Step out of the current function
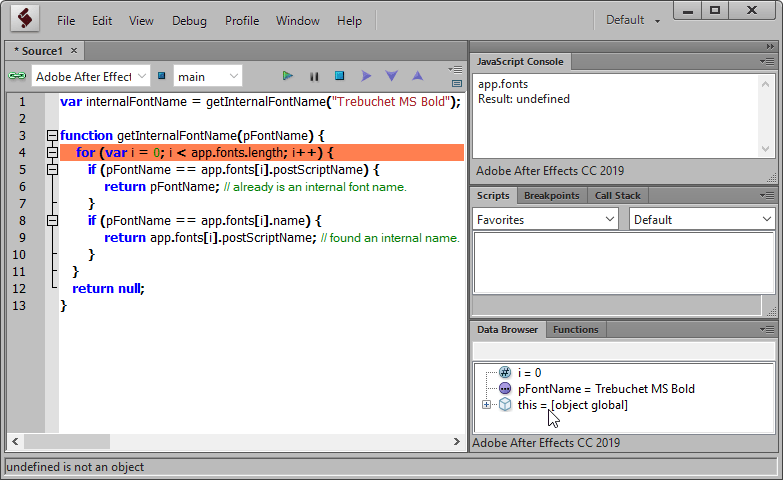 click(417, 76)
